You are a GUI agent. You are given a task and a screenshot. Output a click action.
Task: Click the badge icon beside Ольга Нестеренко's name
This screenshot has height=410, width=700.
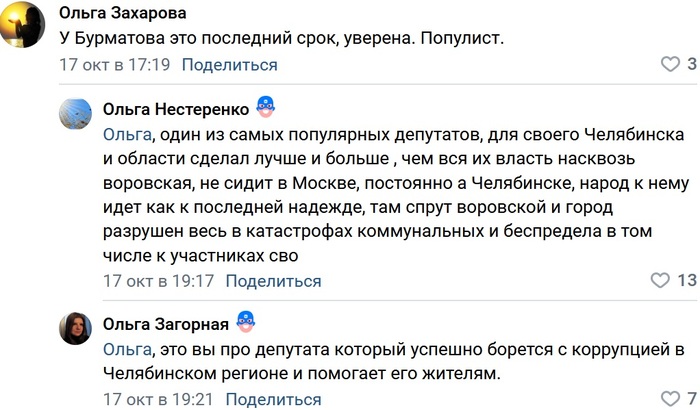[265, 106]
